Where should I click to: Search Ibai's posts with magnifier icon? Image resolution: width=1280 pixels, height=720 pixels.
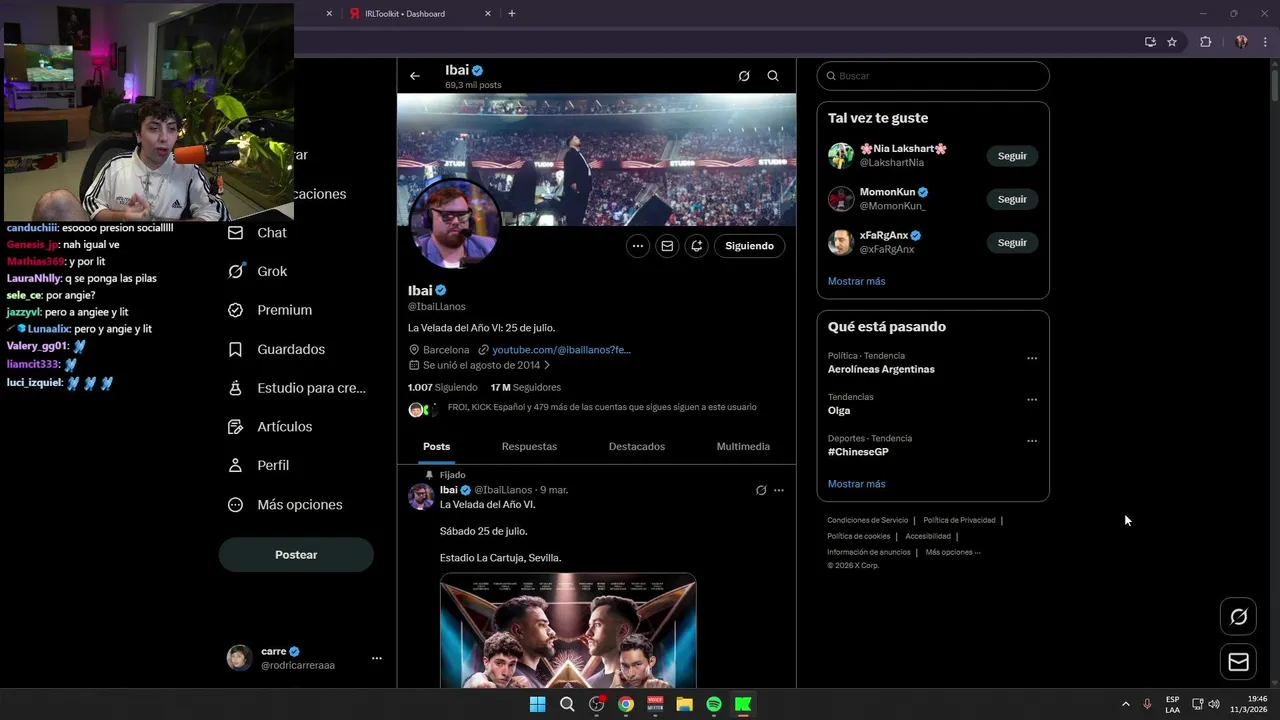(773, 76)
